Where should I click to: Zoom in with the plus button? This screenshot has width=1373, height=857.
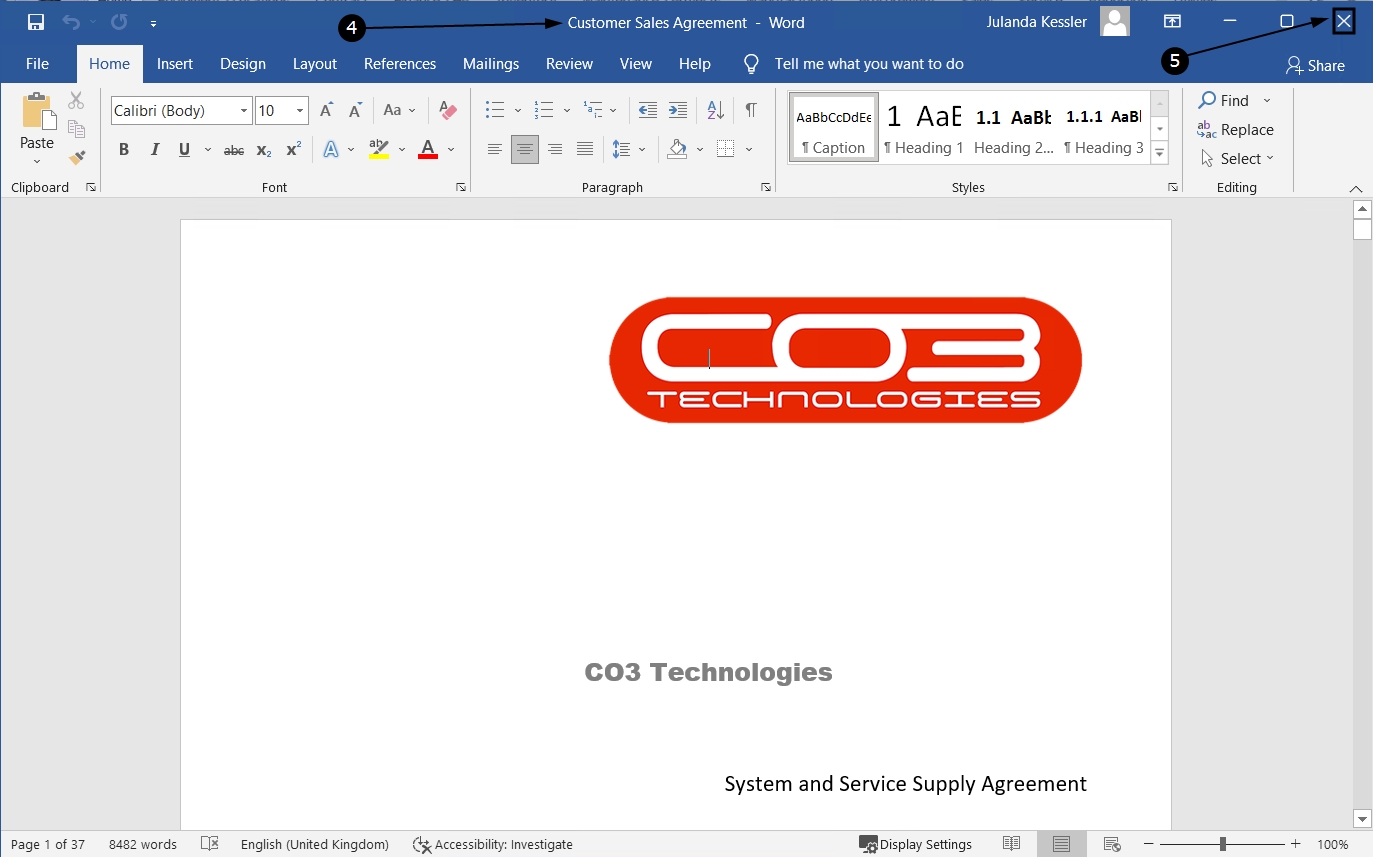[x=1296, y=844]
